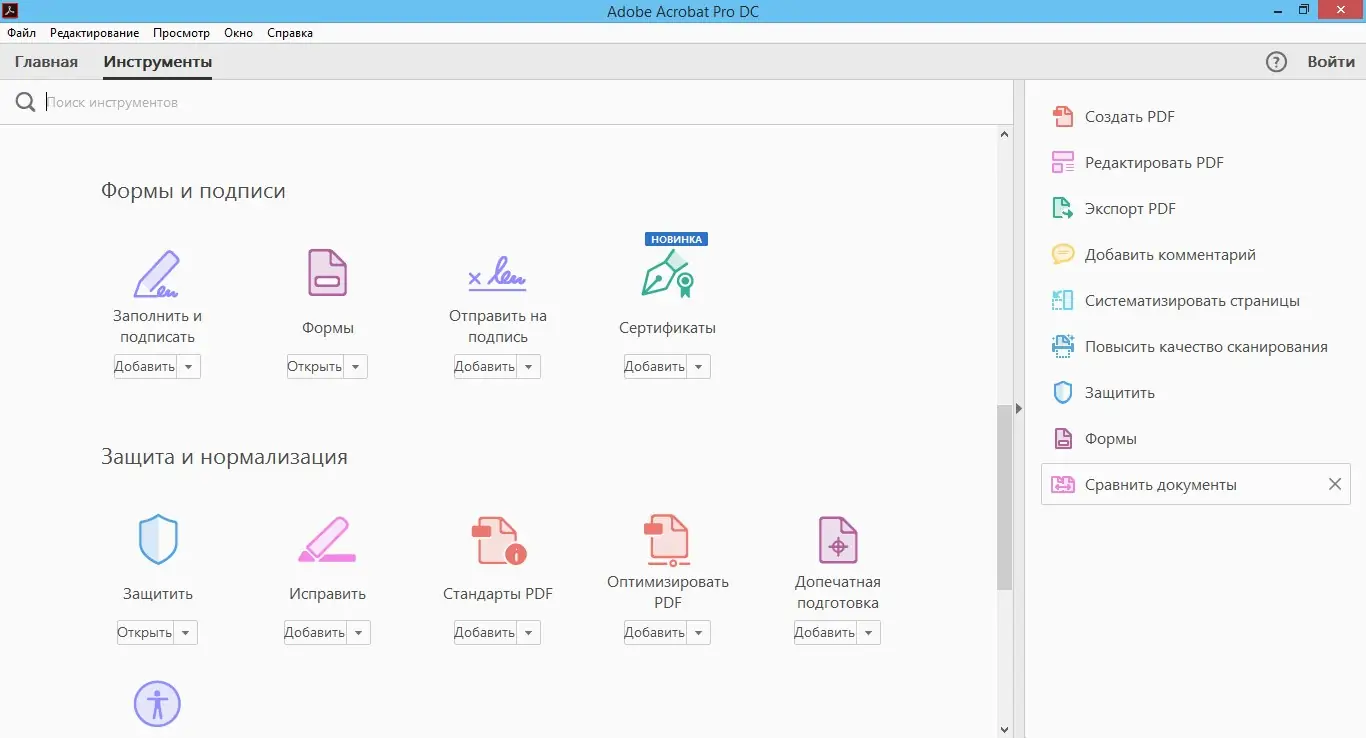Viewport: 1366px width, 738px height.
Task: Select the Защитить shield icon
Action: (x=157, y=539)
